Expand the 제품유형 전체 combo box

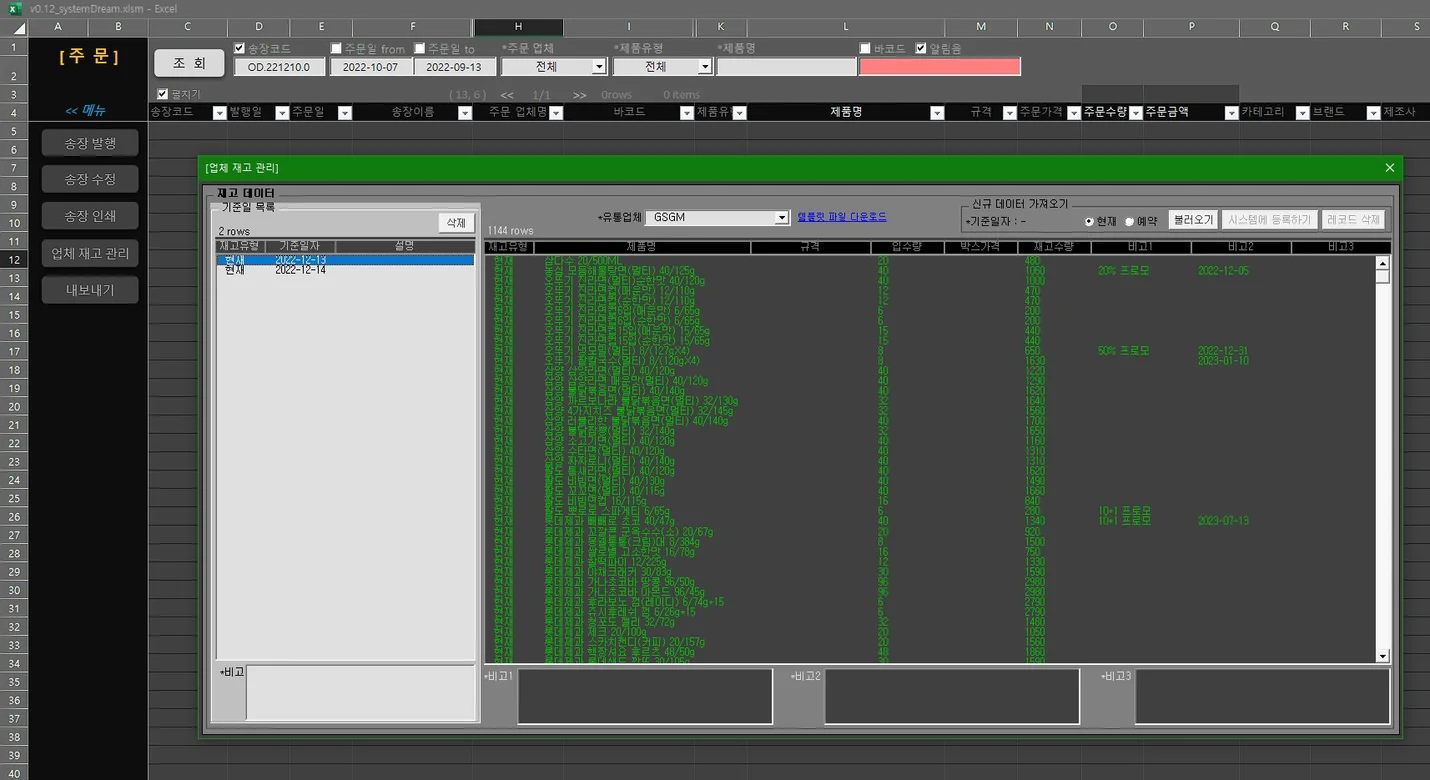pyautogui.click(x=705, y=67)
